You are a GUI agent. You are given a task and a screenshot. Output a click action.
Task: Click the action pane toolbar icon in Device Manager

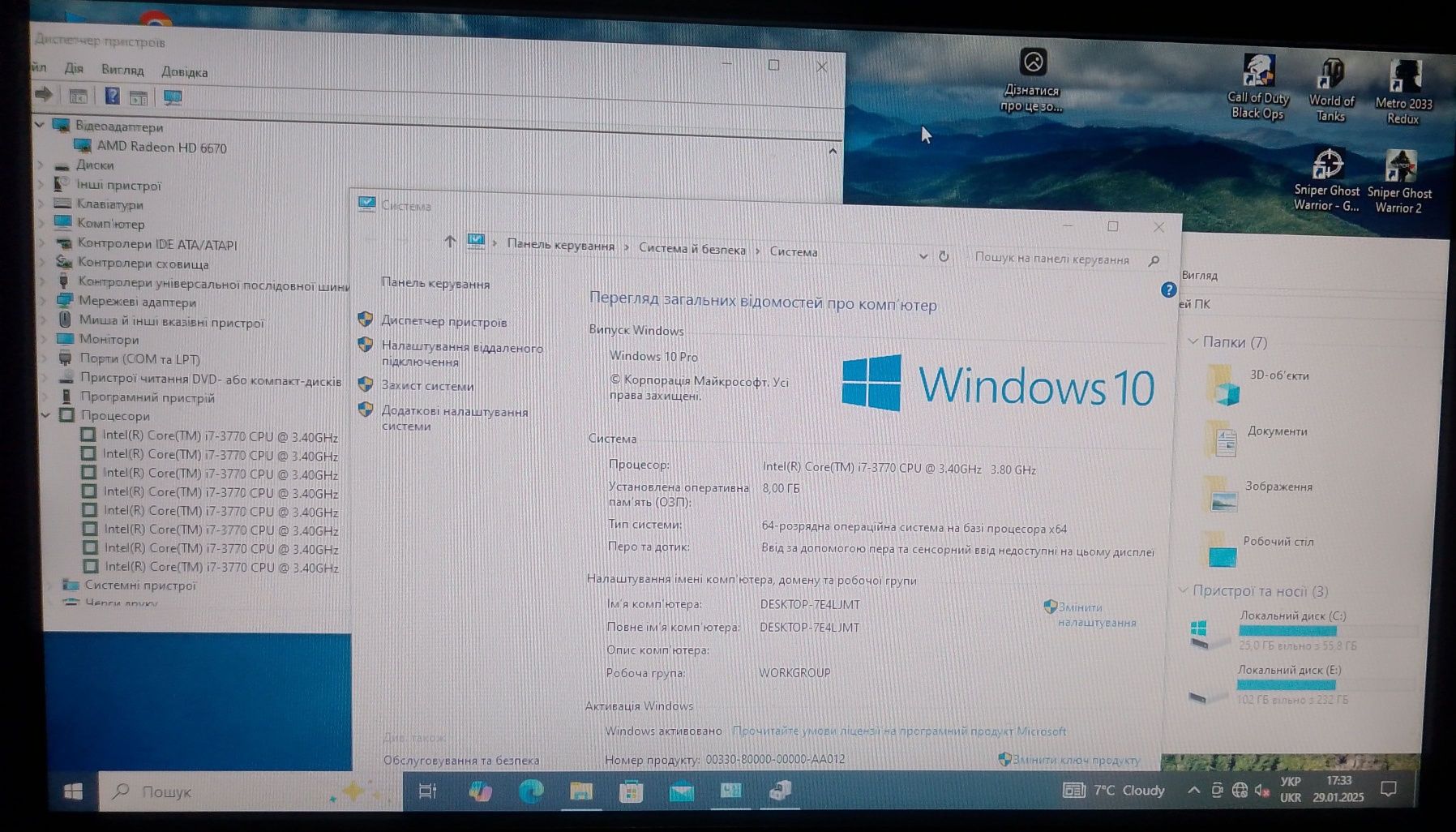click(x=139, y=98)
